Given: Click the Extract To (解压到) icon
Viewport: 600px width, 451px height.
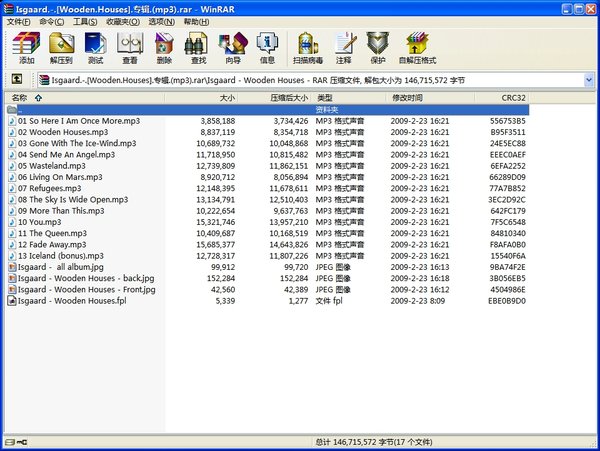Looking at the screenshot, I should 61,48.
